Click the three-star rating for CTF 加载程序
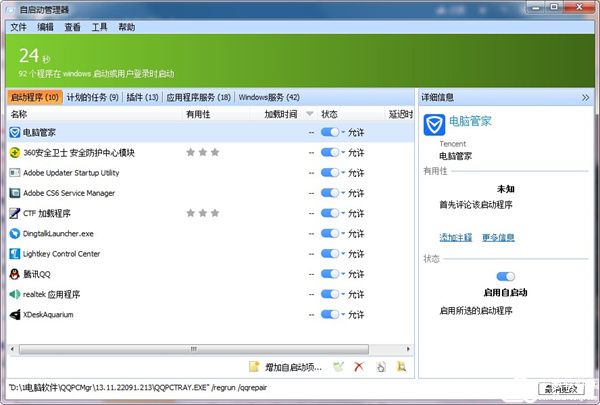 (203, 213)
